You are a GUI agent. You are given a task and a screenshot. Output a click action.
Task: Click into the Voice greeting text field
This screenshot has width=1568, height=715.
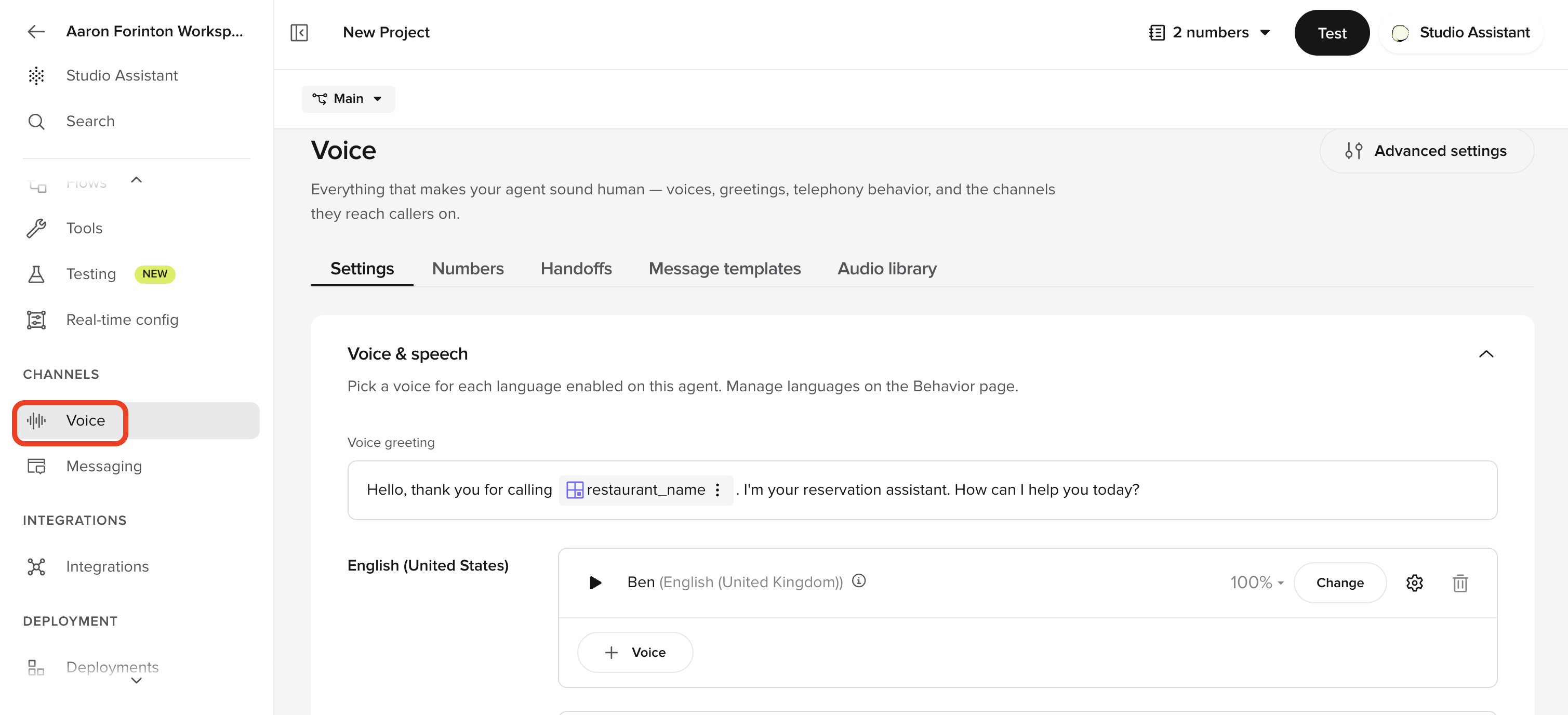click(922, 491)
